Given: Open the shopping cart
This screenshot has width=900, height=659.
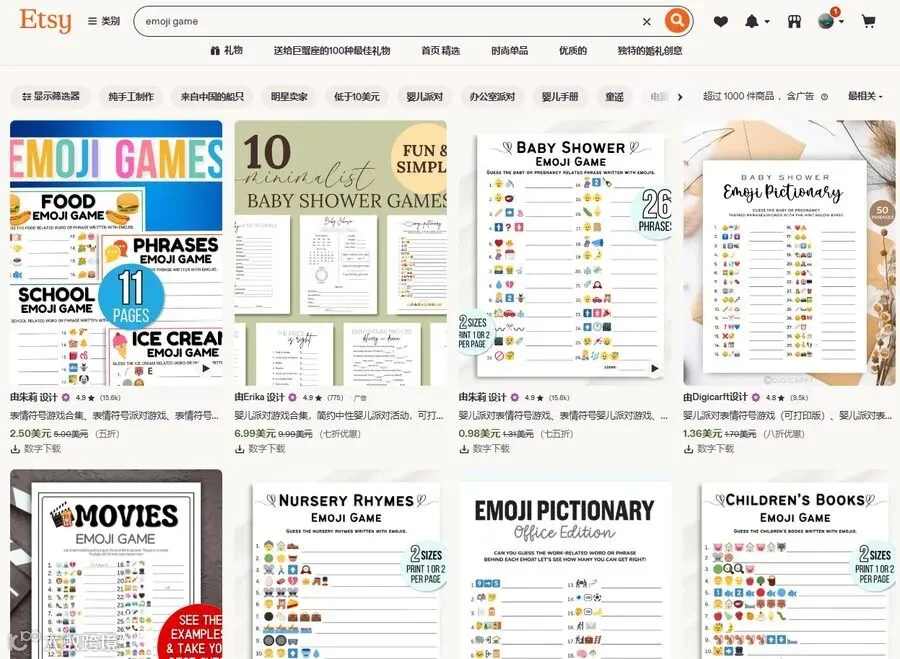Looking at the screenshot, I should point(868,22).
